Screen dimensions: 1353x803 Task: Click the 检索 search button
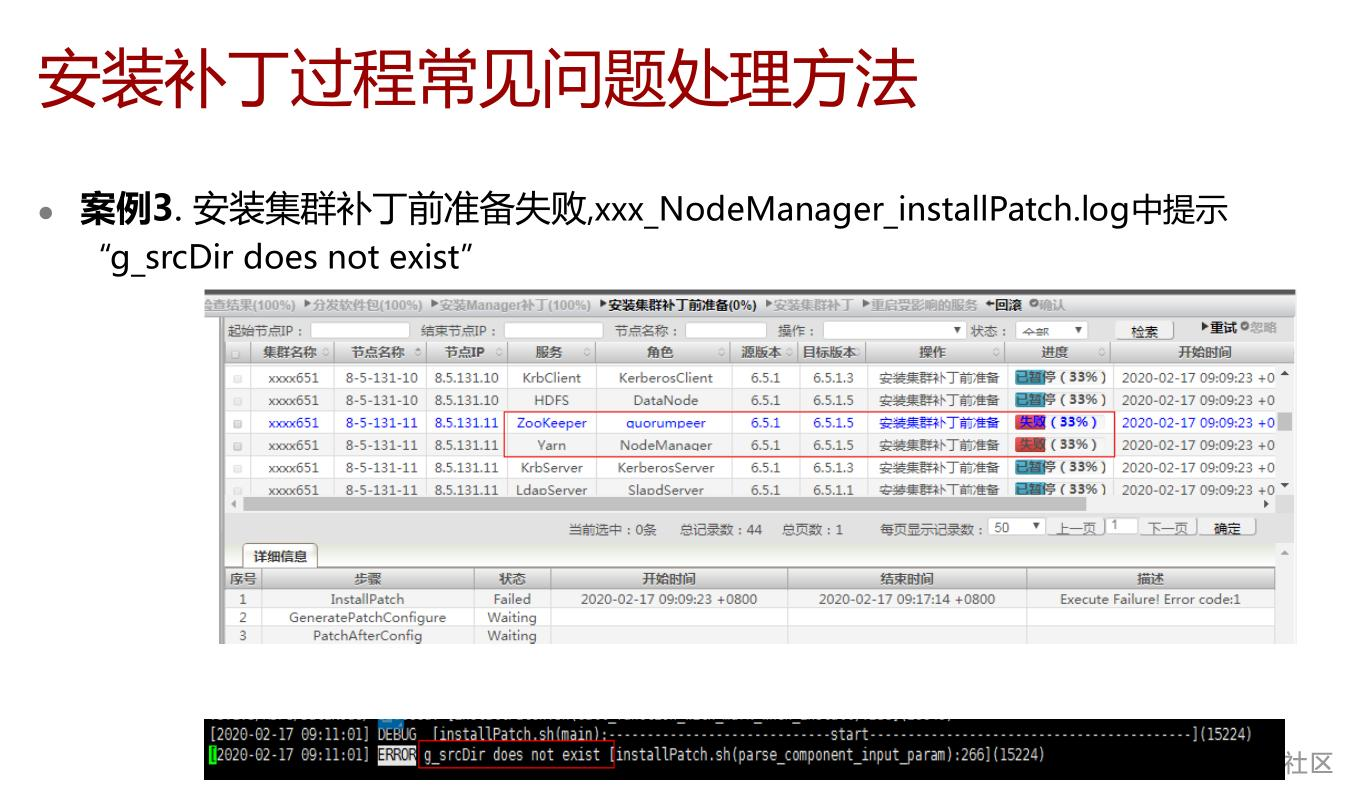pos(1145,330)
